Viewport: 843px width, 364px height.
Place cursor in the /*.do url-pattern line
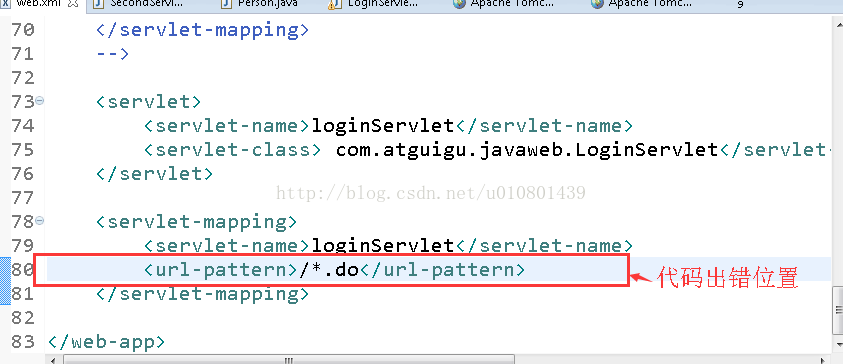(x=334, y=269)
